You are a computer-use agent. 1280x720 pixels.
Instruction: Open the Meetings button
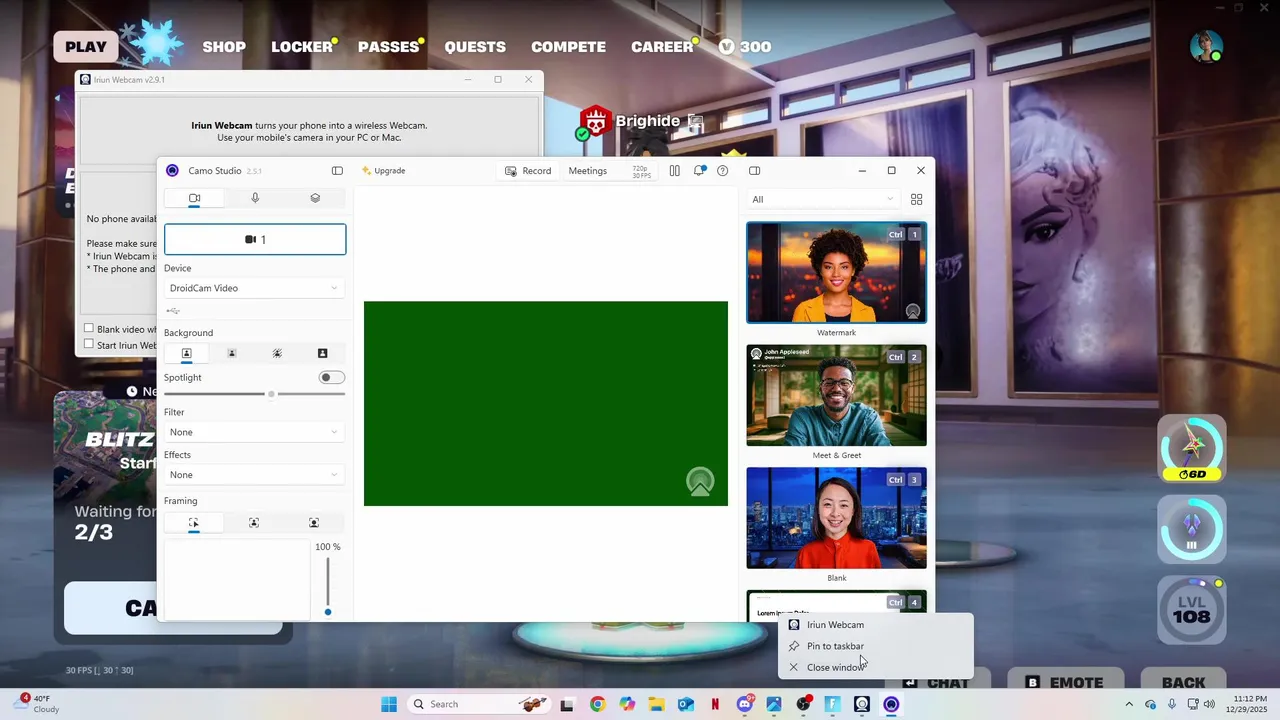coord(587,171)
